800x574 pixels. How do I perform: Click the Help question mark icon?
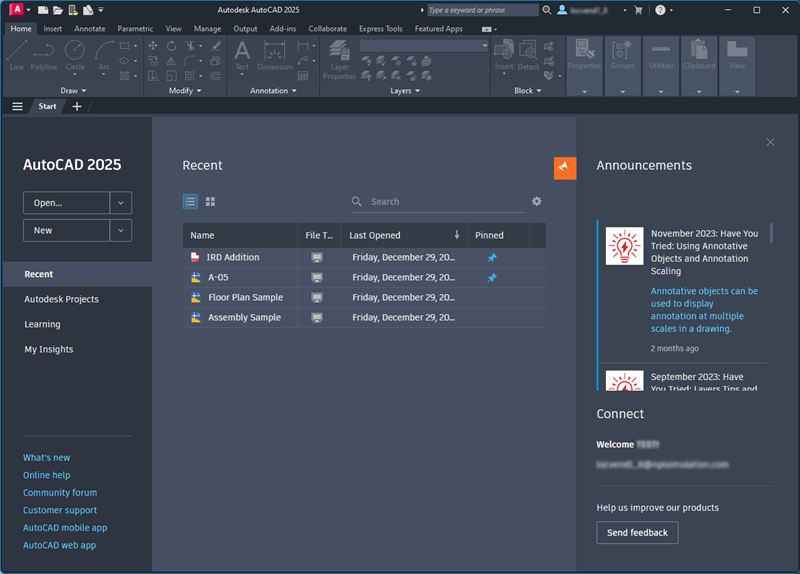pyautogui.click(x=660, y=10)
